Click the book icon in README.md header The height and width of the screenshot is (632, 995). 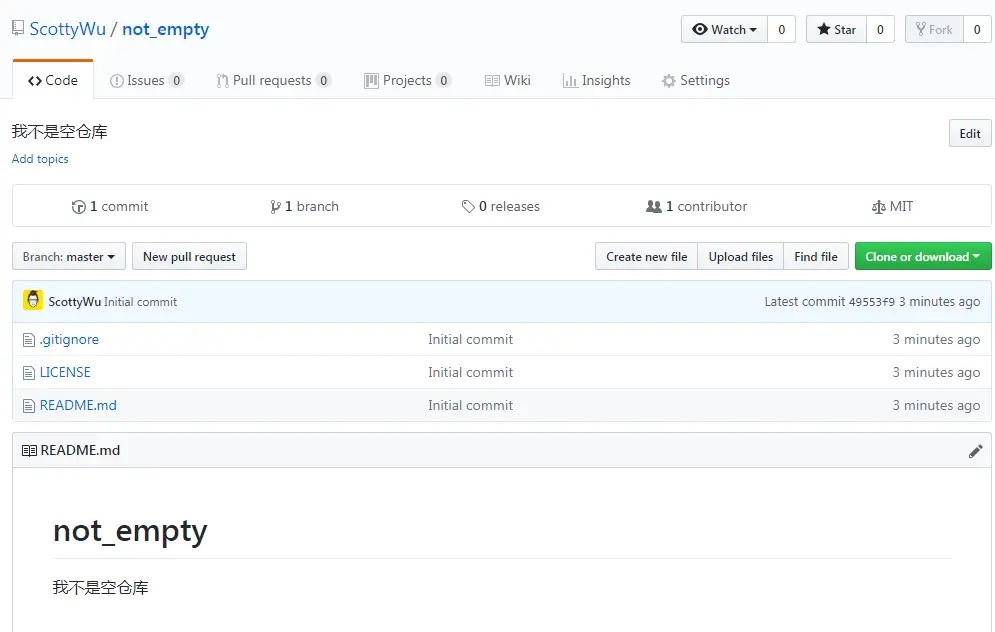29,451
